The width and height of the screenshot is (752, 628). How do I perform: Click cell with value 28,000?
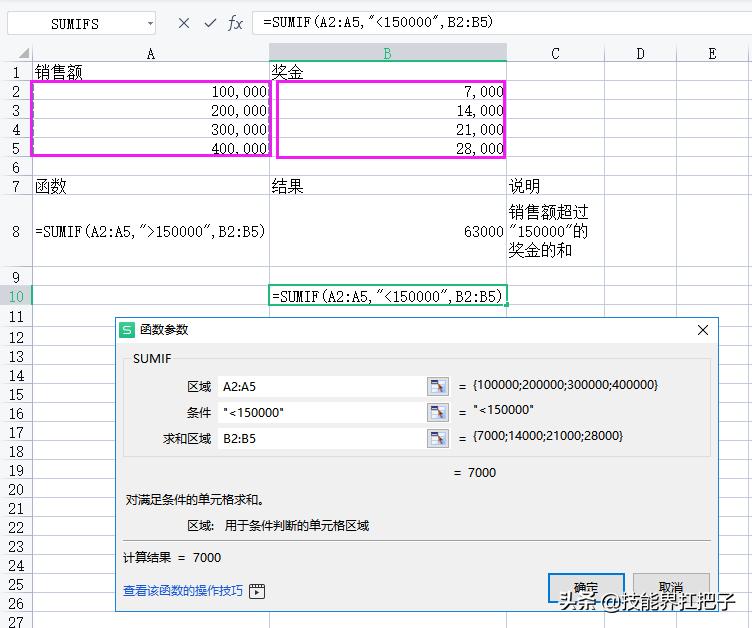(x=388, y=148)
